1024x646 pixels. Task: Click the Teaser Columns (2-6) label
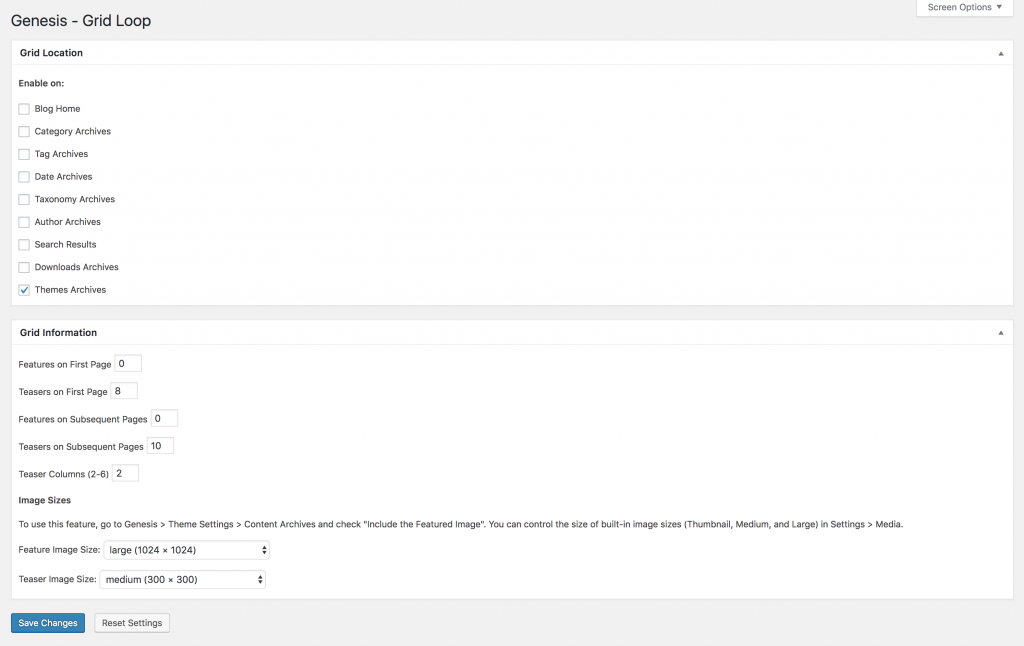(x=63, y=474)
